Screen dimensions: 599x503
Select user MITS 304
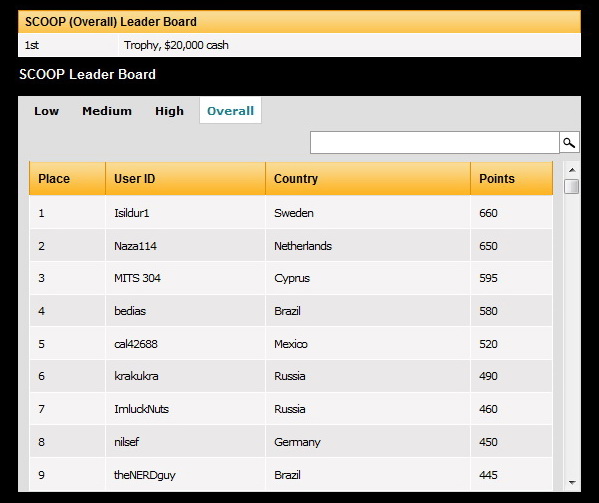[x=137, y=278]
